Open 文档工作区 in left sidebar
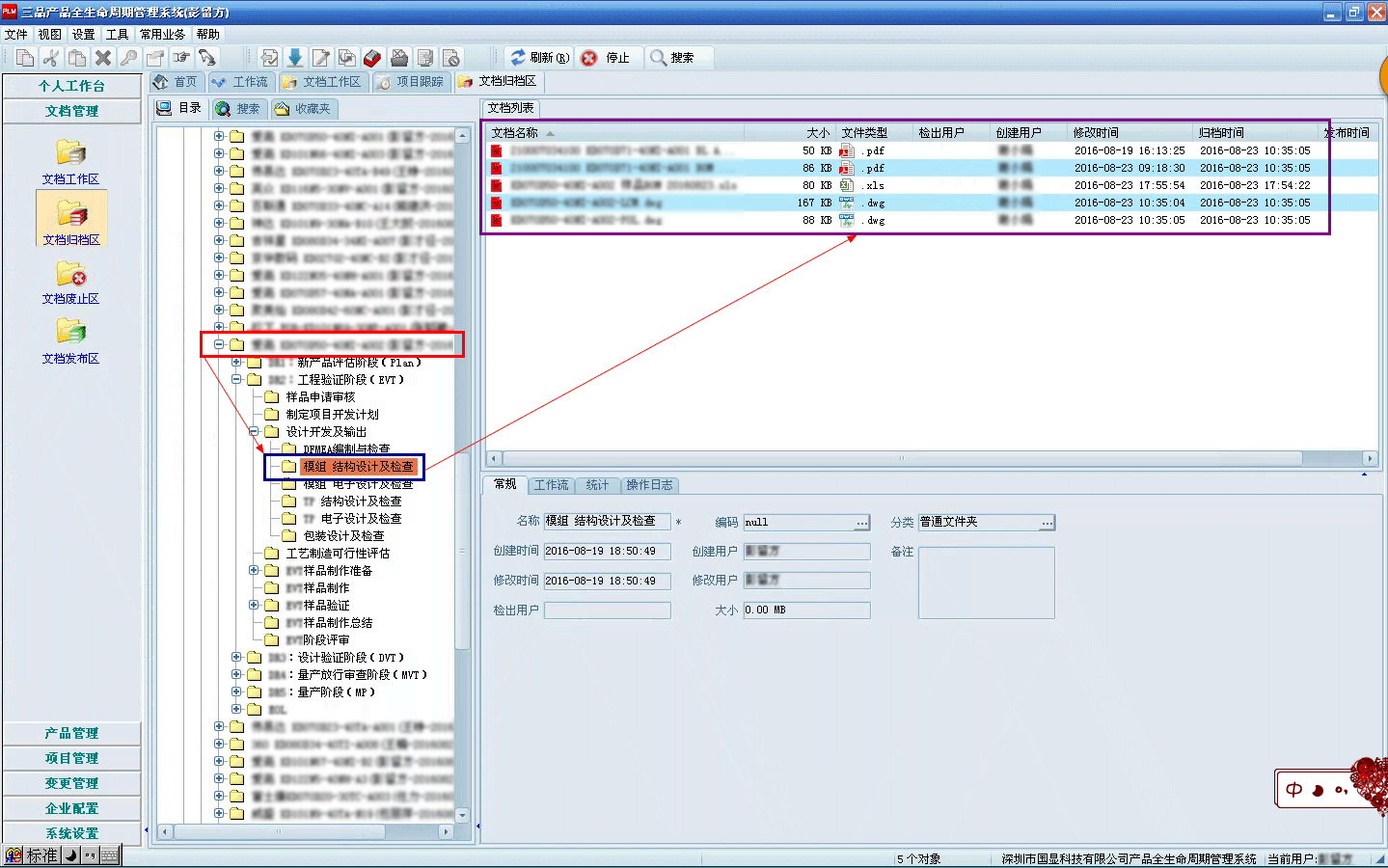Image resolution: width=1388 pixels, height=868 pixels. click(70, 161)
